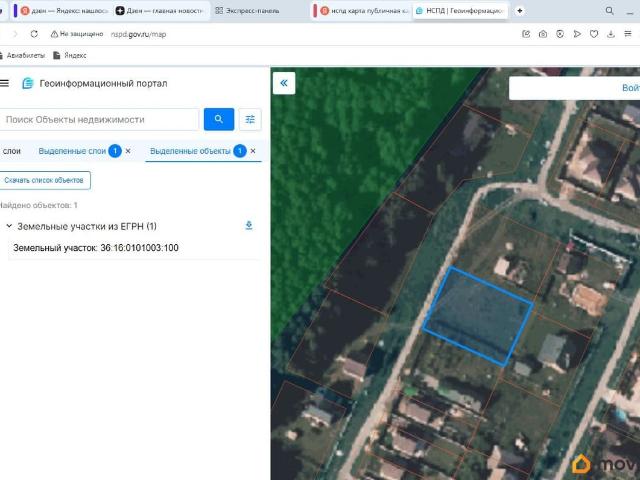The width and height of the screenshot is (640, 480).
Task: Collapse the Земельные участки из ЕГРН group
Action: pyautogui.click(x=9, y=226)
